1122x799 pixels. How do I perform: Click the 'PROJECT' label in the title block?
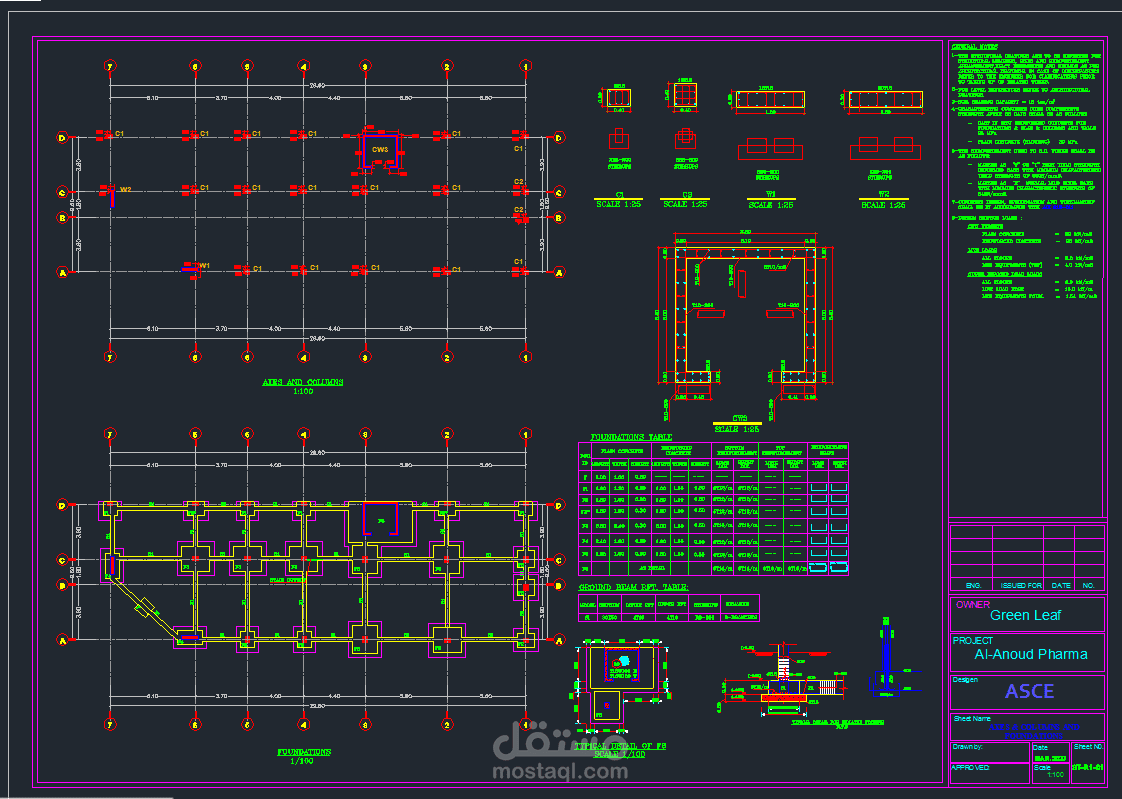point(973,640)
